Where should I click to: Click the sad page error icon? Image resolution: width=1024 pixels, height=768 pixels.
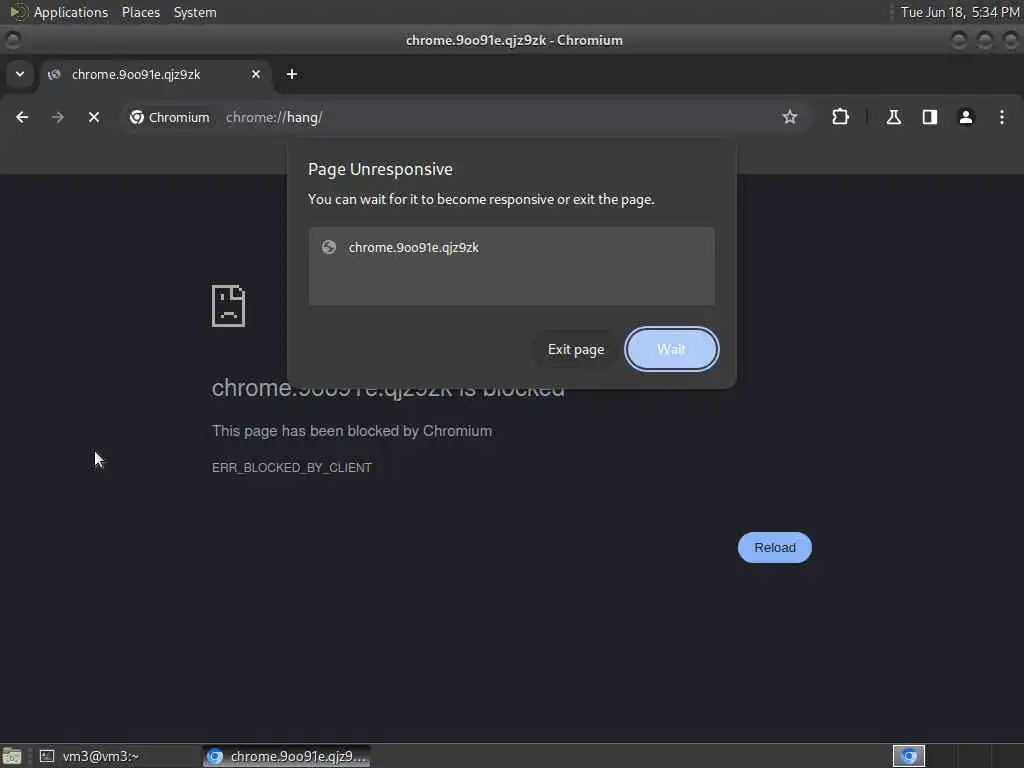[229, 306]
